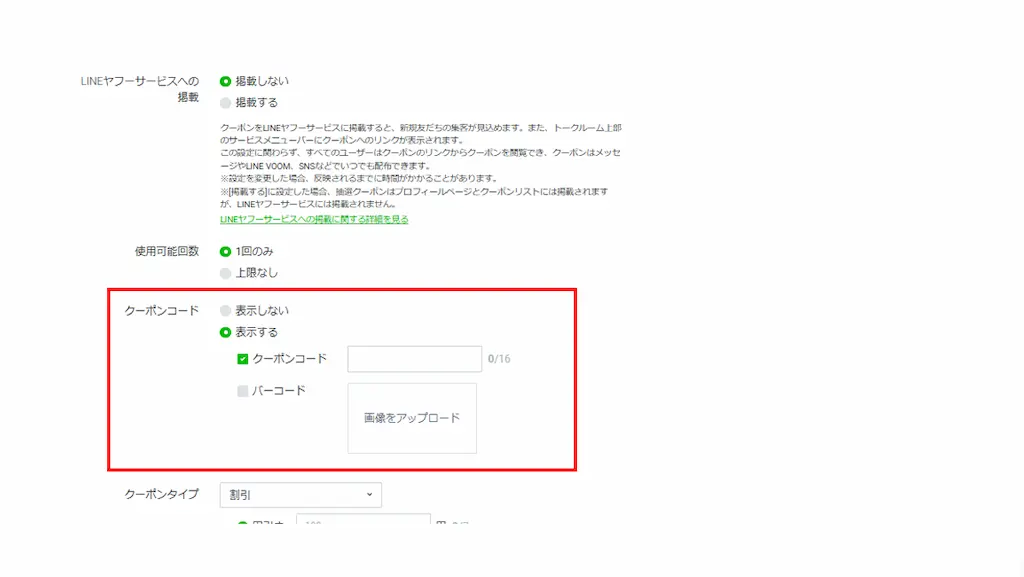Click the barcode image upload area
The height and width of the screenshot is (577, 1024).
(x=412, y=419)
